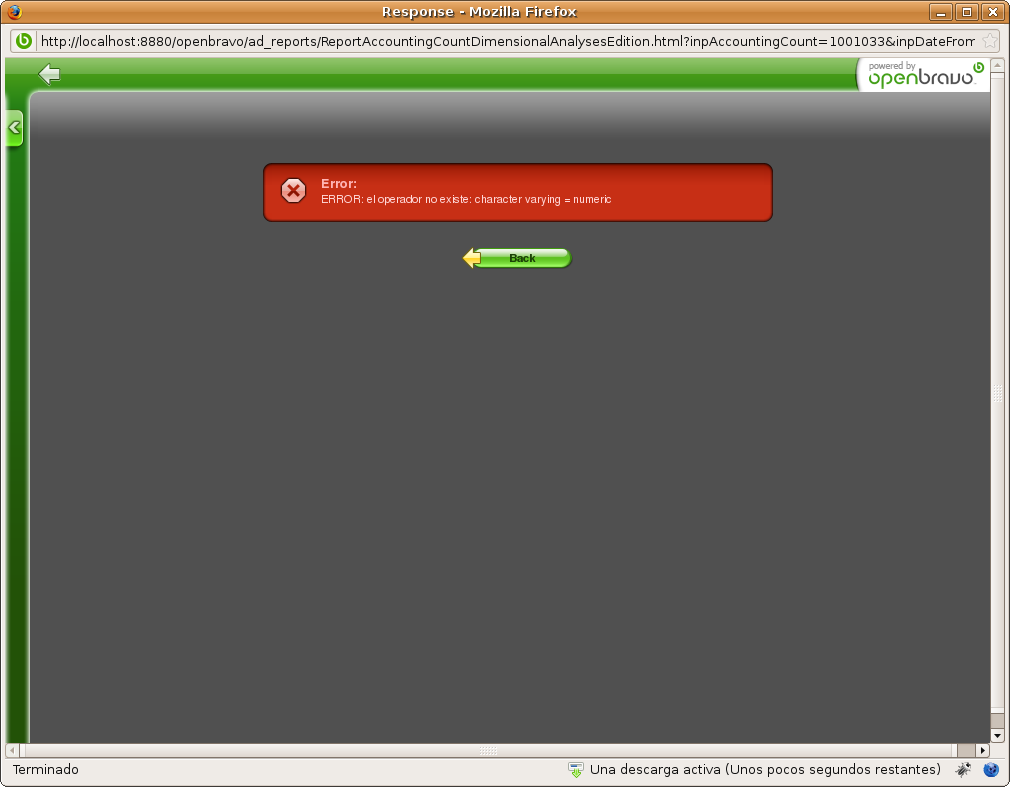Close the Response Firefox window

pos(993,12)
